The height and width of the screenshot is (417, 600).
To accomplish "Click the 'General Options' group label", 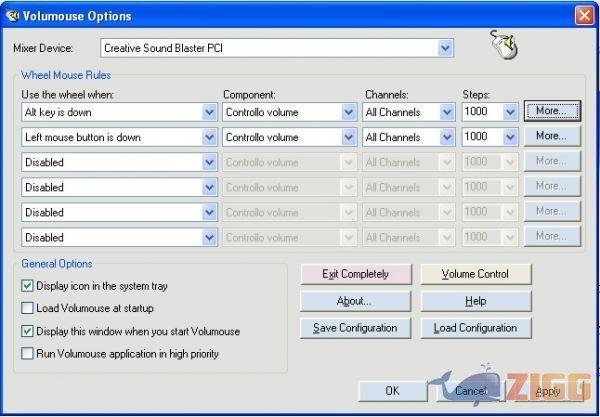I will (57, 264).
